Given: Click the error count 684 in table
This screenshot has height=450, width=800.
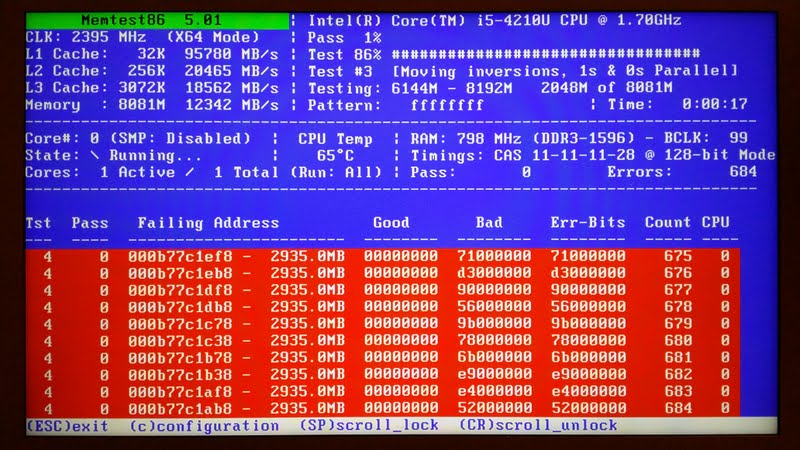Looking at the screenshot, I should 678,408.
